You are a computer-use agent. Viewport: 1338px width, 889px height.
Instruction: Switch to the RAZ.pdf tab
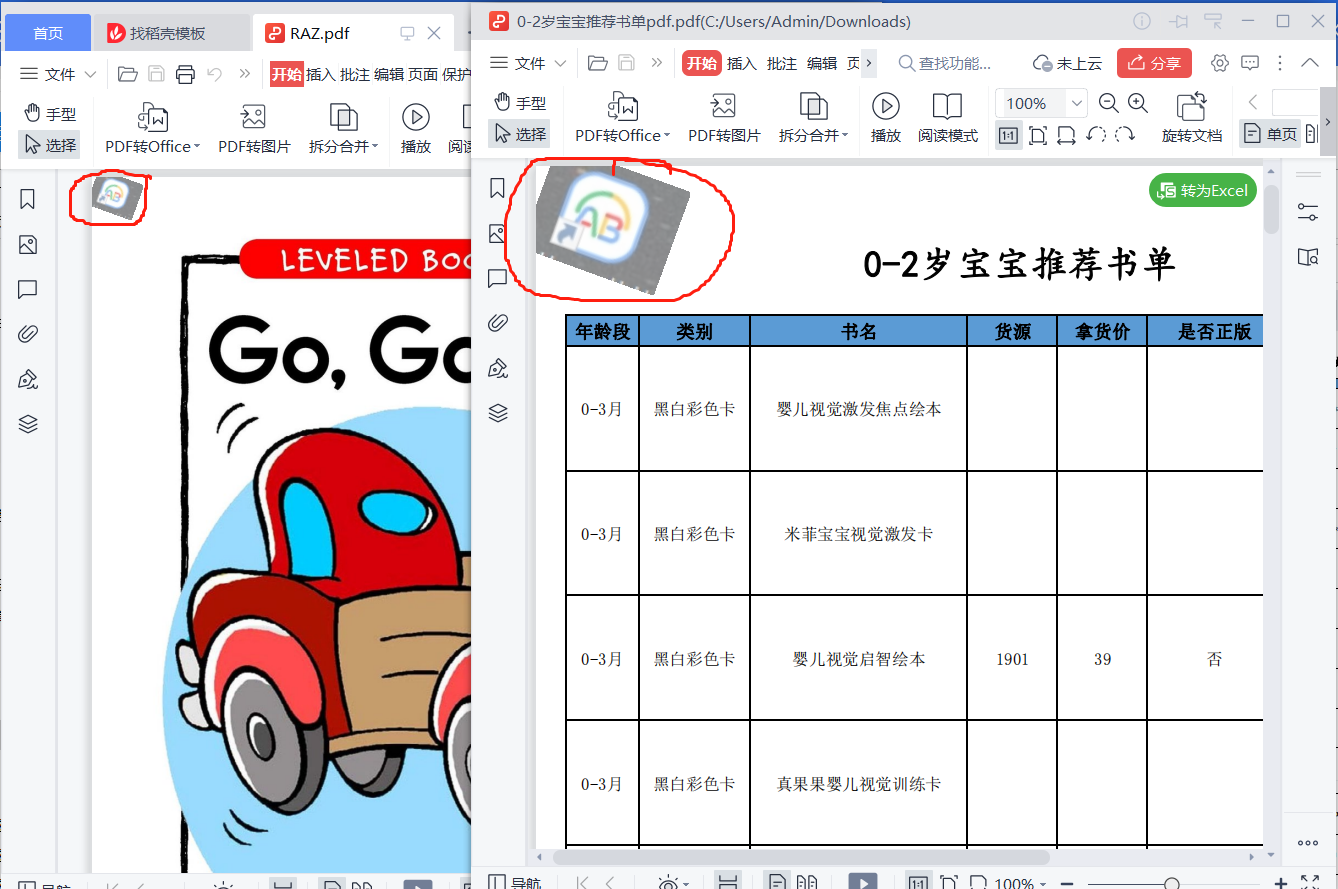coord(320,32)
